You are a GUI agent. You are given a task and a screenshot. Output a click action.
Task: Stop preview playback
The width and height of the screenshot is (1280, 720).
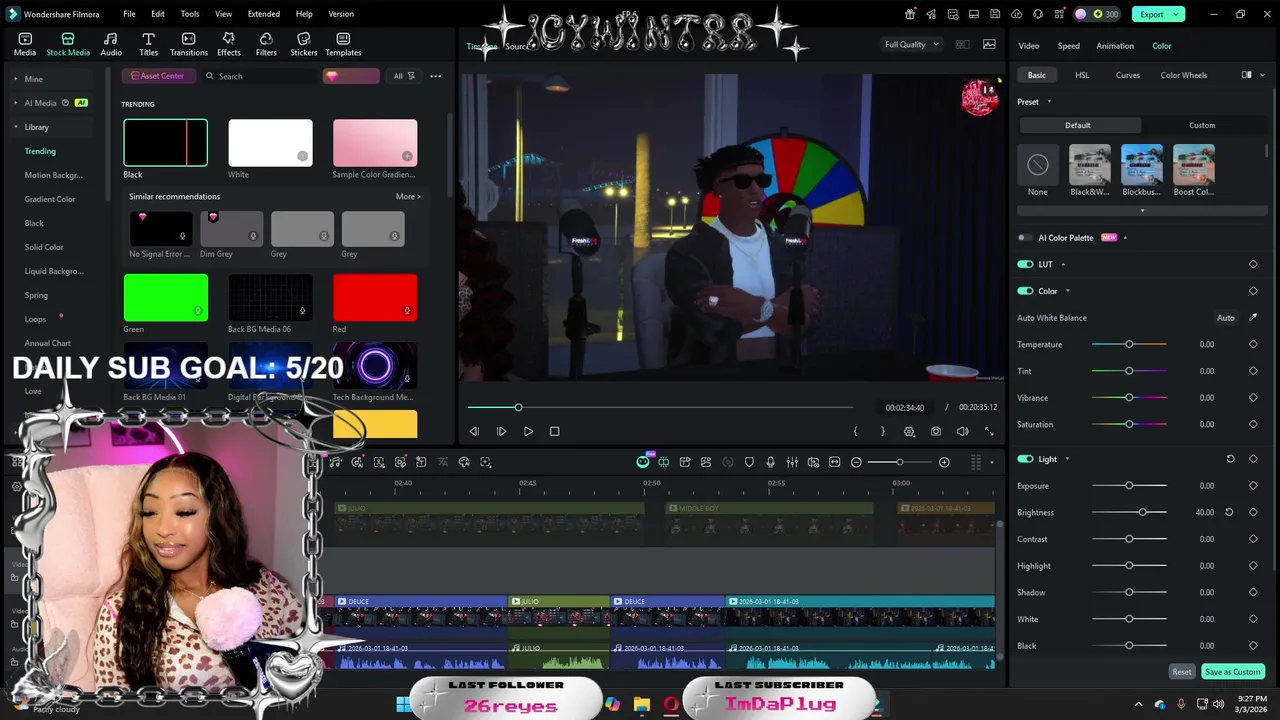point(555,431)
